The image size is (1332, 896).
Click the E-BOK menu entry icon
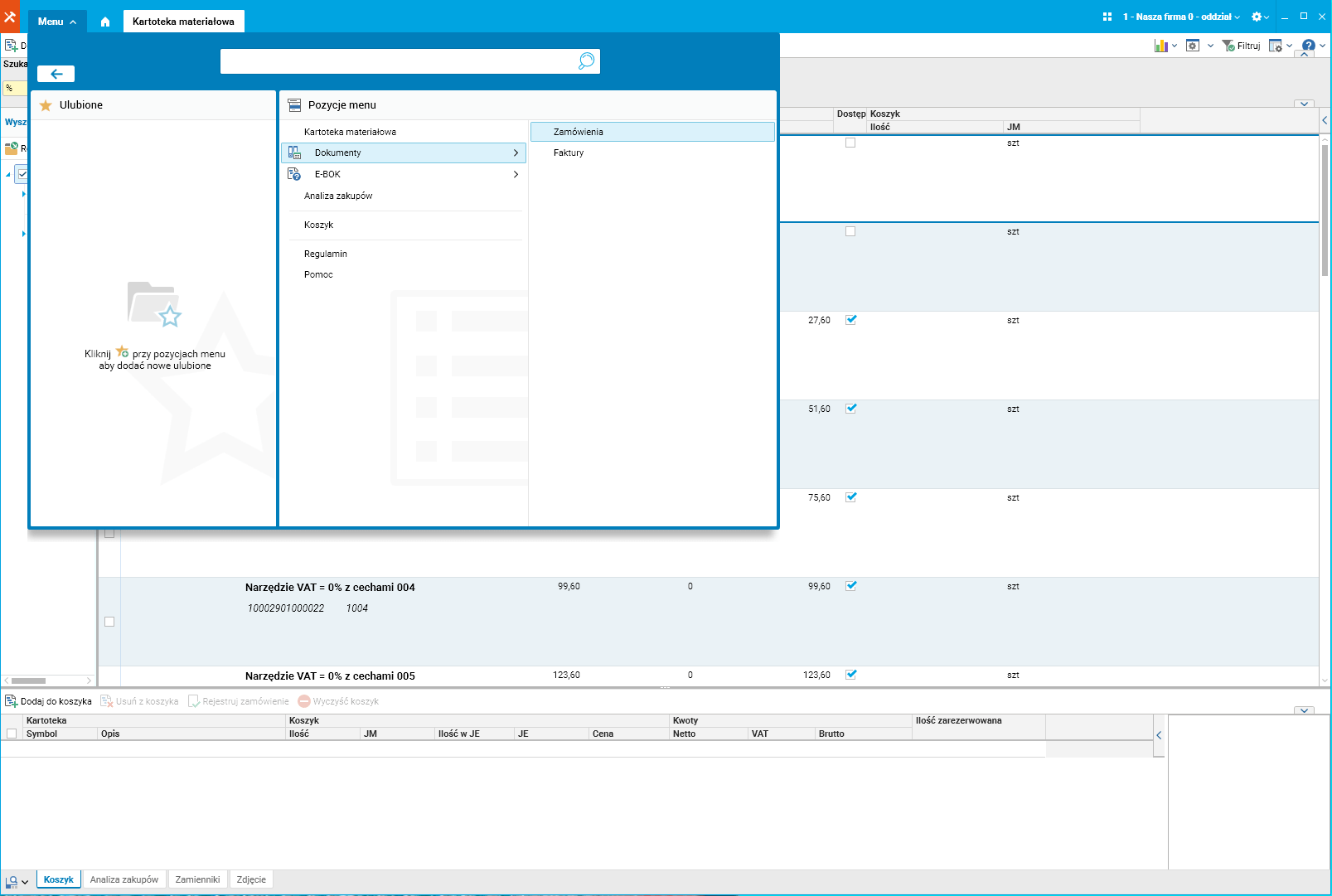(294, 174)
